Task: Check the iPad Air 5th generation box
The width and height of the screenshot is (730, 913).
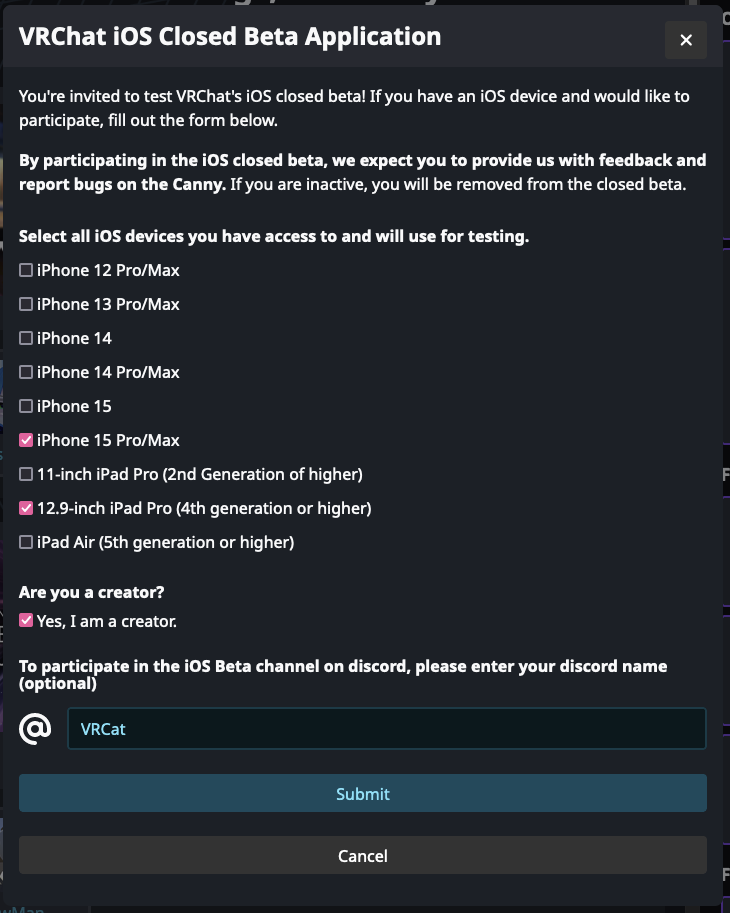Action: pyautogui.click(x=26, y=542)
